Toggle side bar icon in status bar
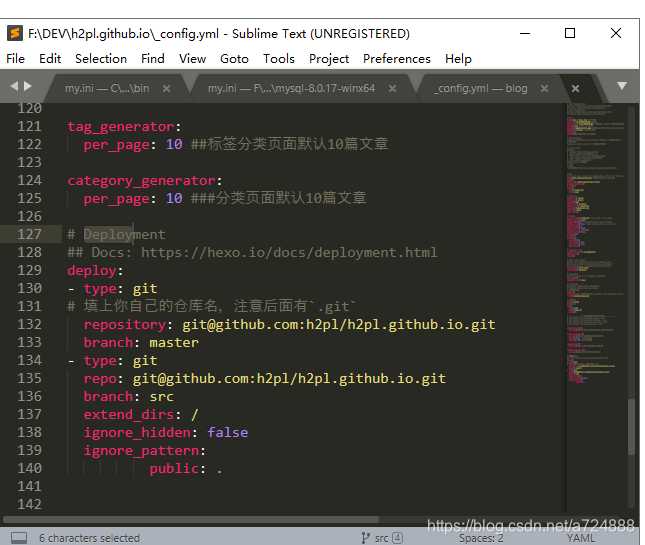 [x=18, y=537]
